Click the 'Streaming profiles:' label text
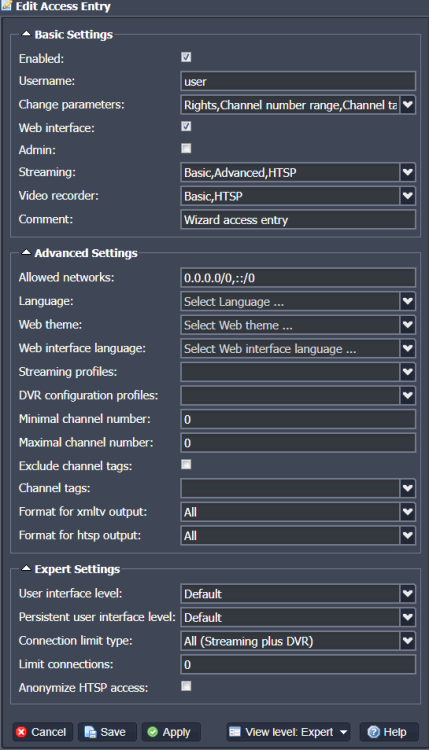This screenshot has height=750, width=429. tap(67, 372)
